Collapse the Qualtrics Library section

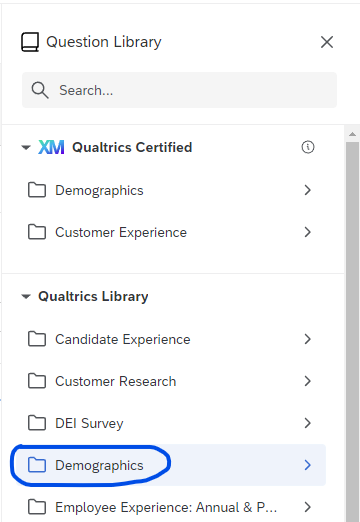pyautogui.click(x=26, y=296)
